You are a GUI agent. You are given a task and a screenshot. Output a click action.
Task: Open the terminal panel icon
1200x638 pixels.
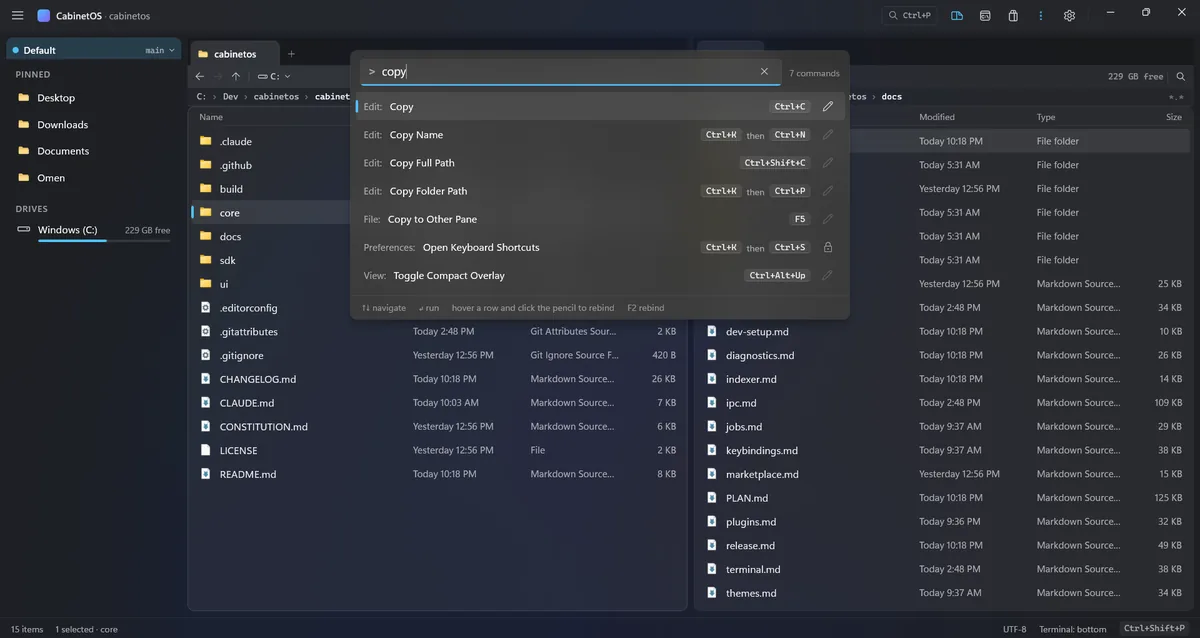click(x=985, y=15)
